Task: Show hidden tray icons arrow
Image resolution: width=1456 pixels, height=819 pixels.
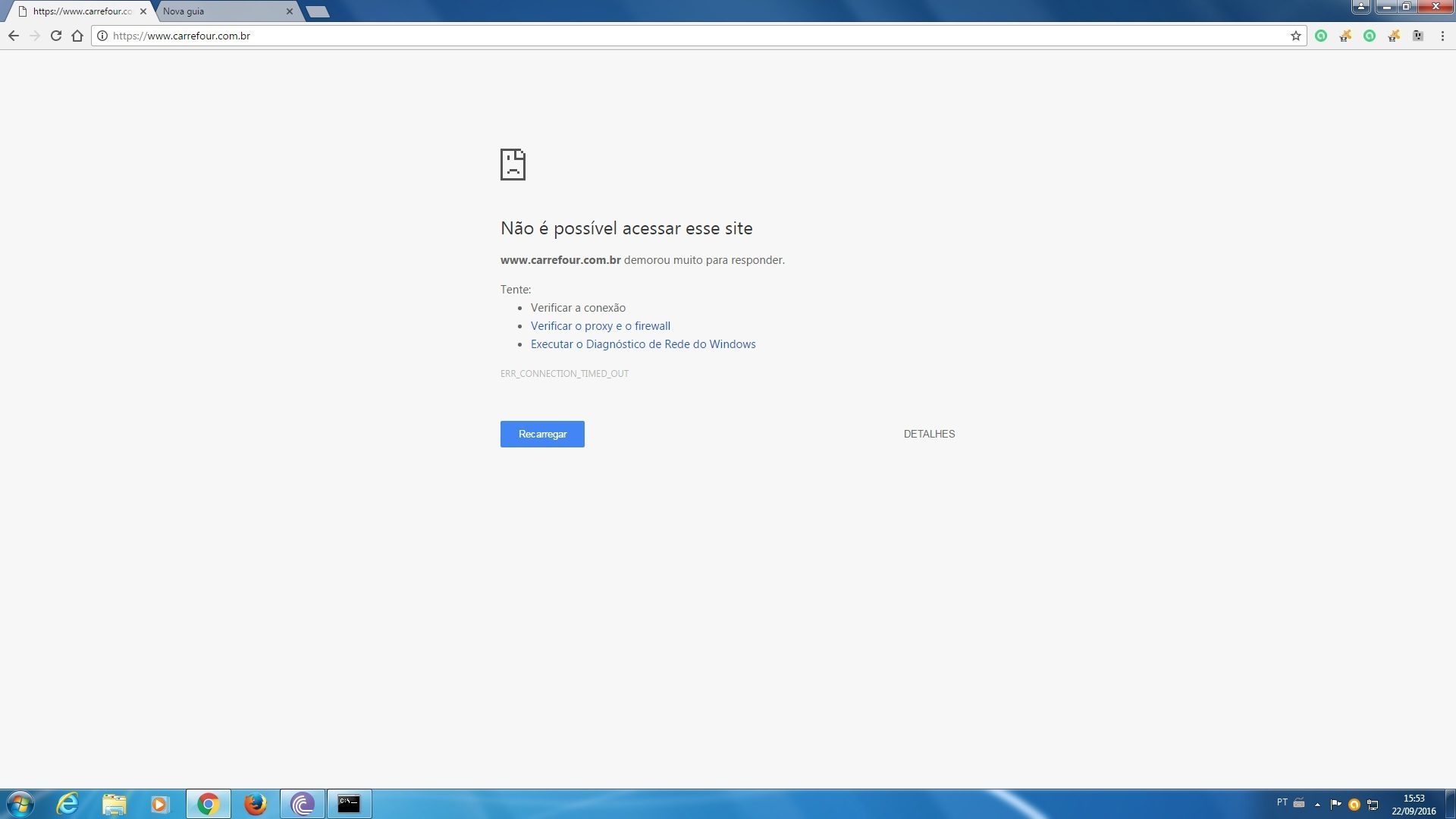Action: tap(1317, 805)
